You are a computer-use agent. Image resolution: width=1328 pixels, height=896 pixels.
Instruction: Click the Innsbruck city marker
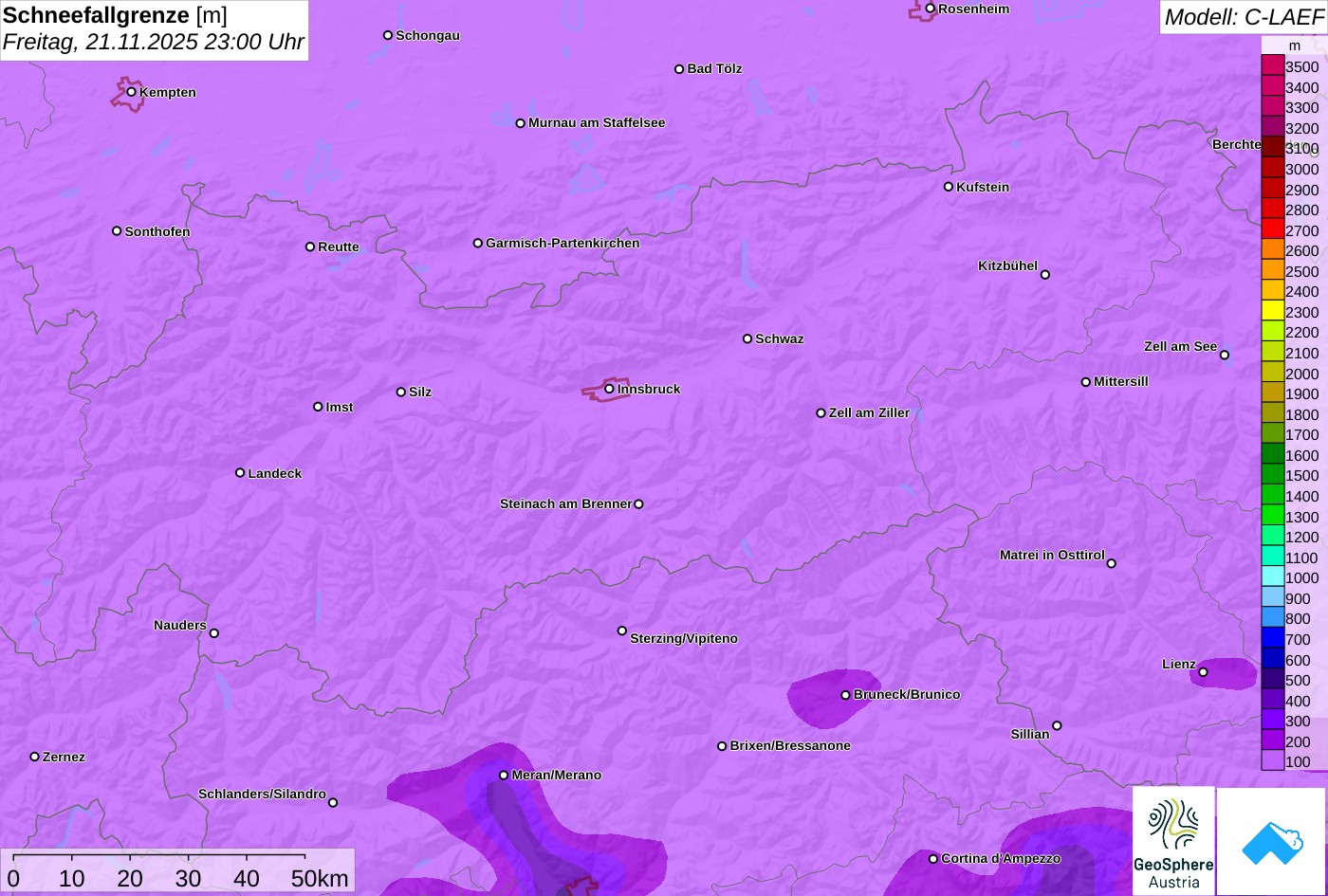pyautogui.click(x=609, y=388)
